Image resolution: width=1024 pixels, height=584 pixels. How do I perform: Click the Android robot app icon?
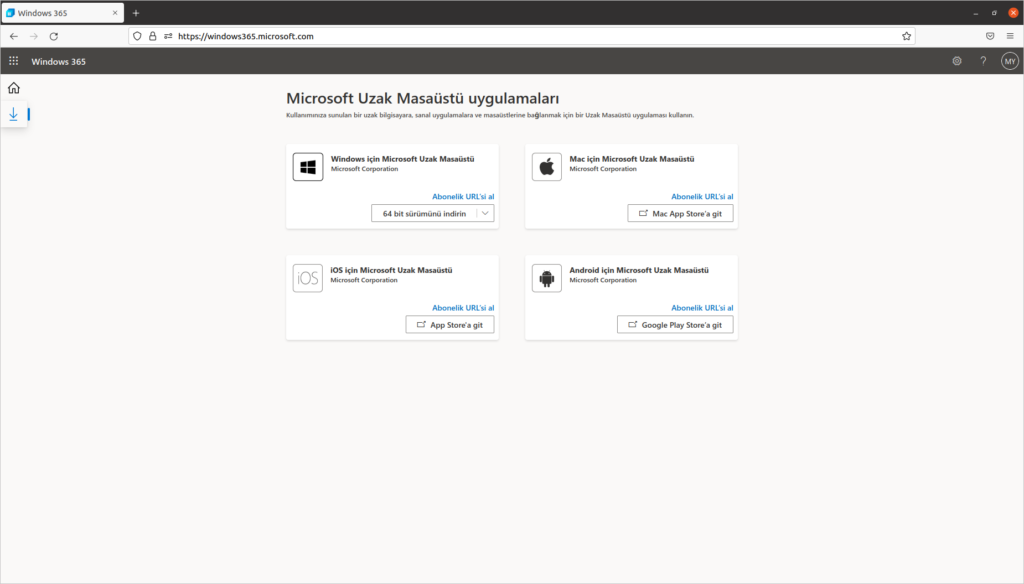point(547,278)
